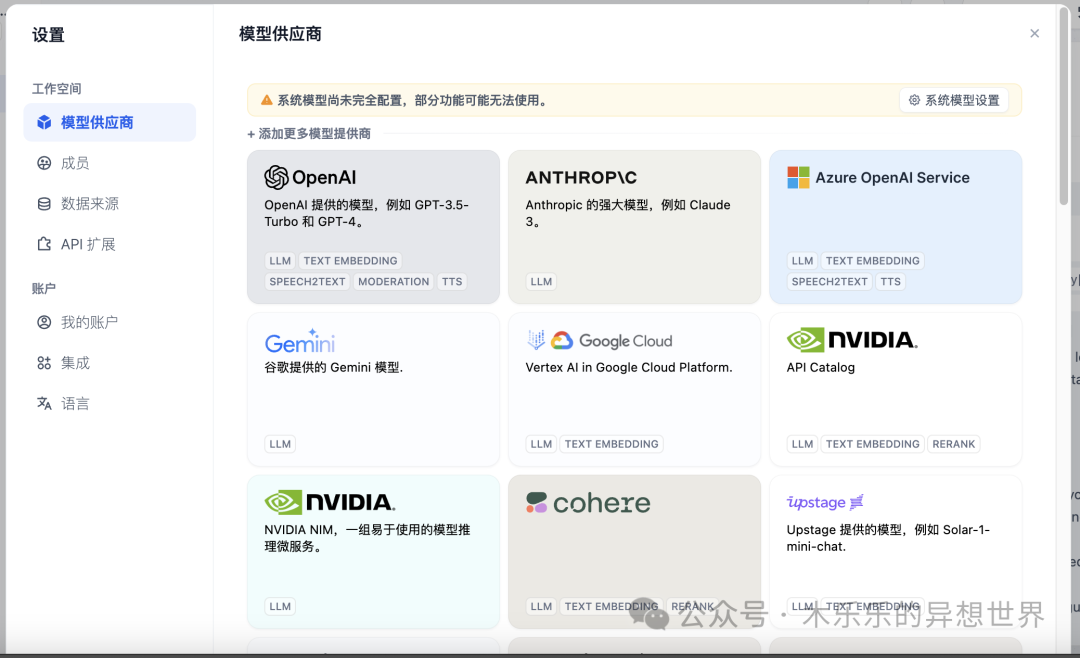Click the OpenAI logo on provider card
This screenshot has width=1080, height=658.
[x=310, y=178]
